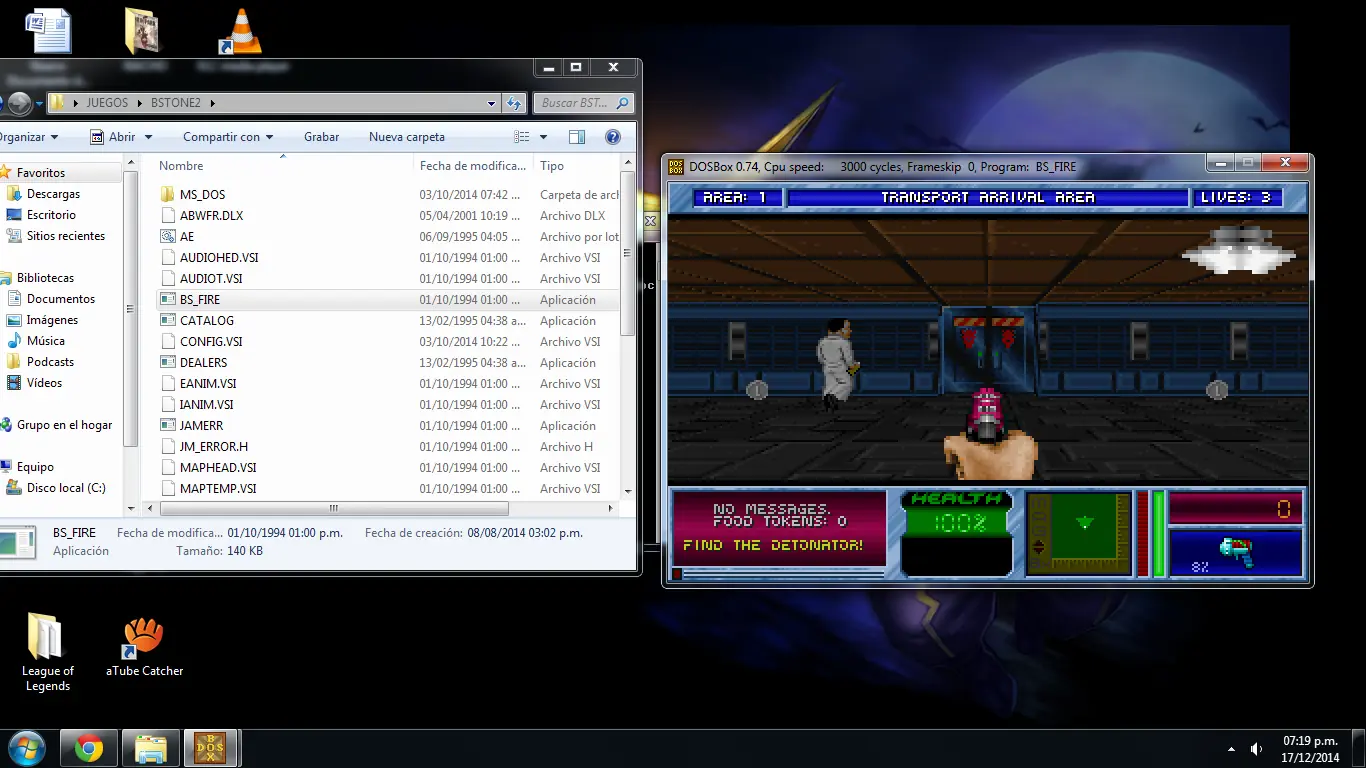Select the DEALERS application file
This screenshot has width=1366, height=768.
203,363
